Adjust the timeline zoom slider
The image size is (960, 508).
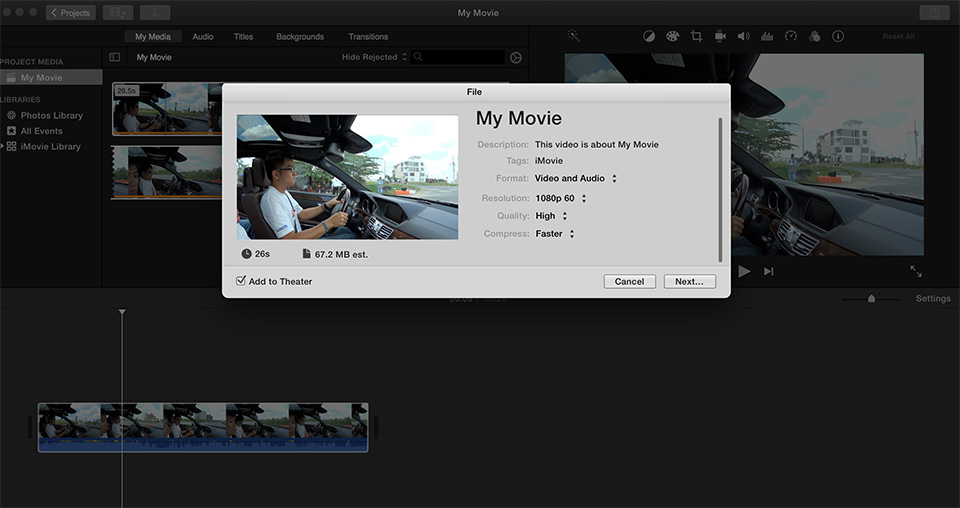(x=871, y=298)
